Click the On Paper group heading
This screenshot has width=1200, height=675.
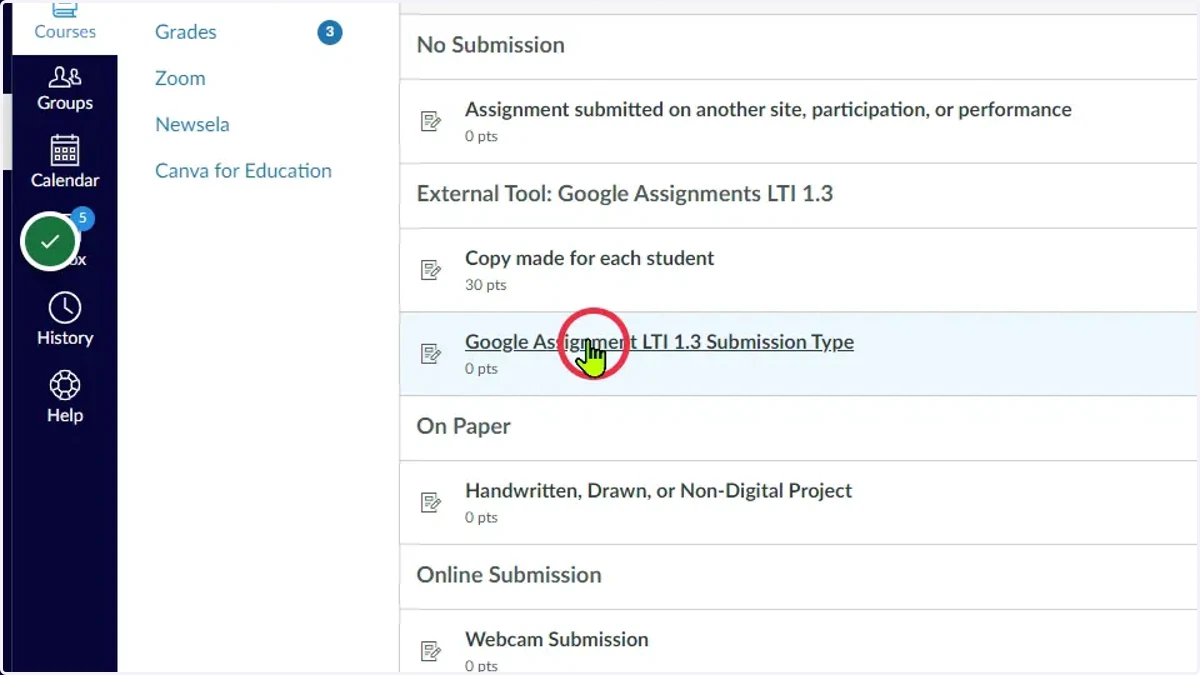(463, 426)
